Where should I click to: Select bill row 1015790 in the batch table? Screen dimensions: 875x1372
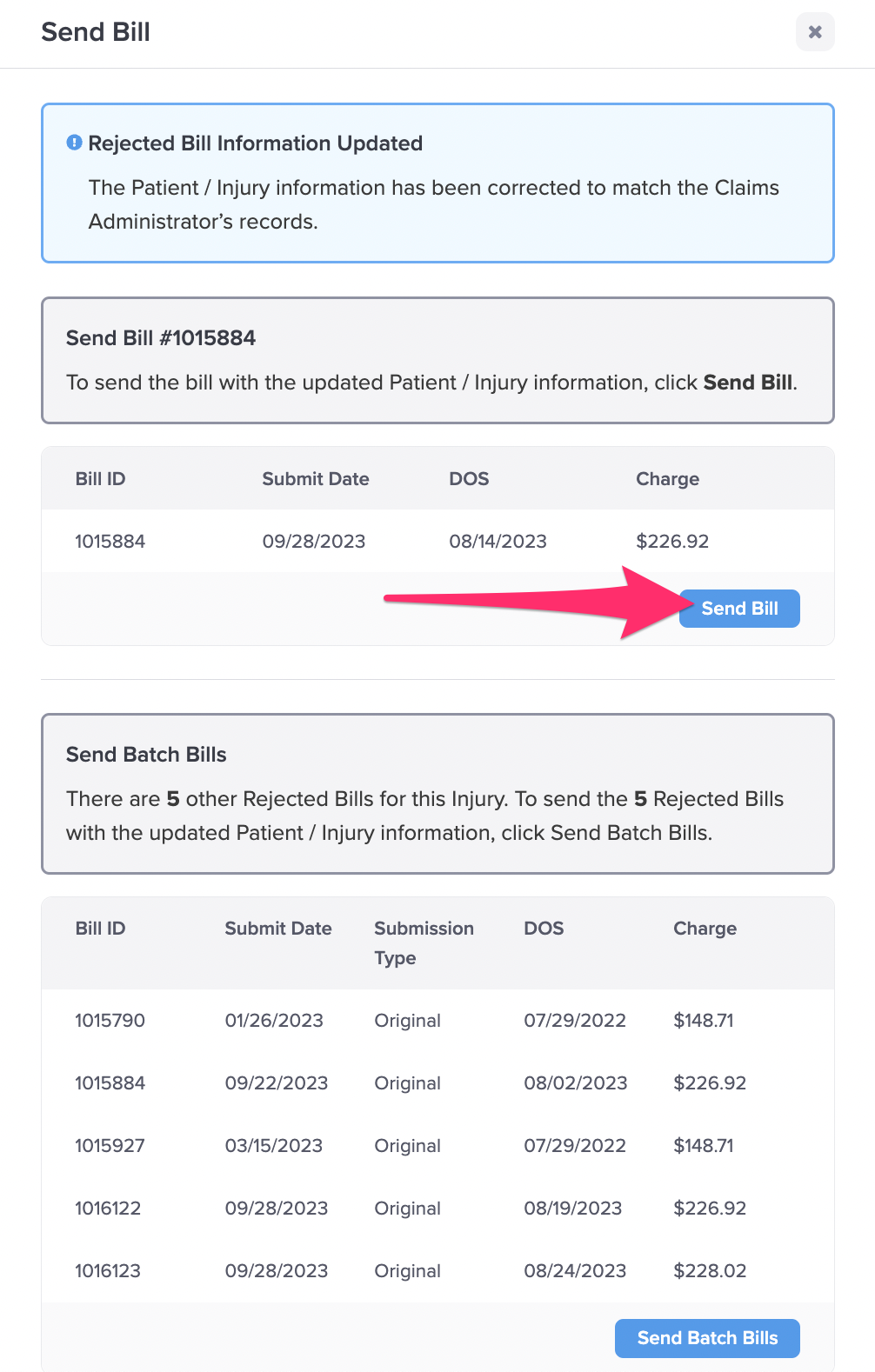(x=110, y=1020)
